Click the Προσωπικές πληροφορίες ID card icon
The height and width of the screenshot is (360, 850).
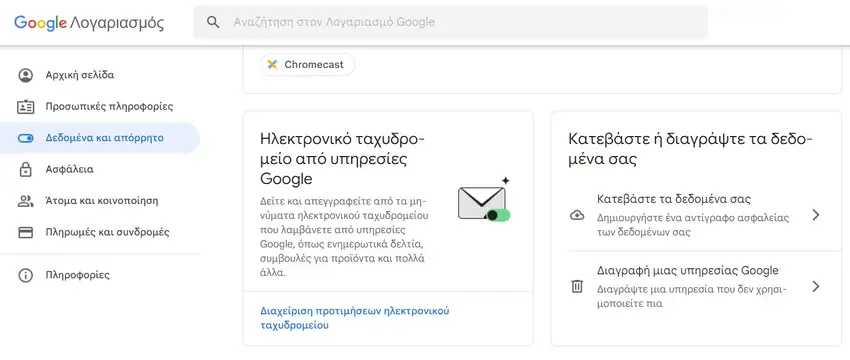tap(25, 107)
